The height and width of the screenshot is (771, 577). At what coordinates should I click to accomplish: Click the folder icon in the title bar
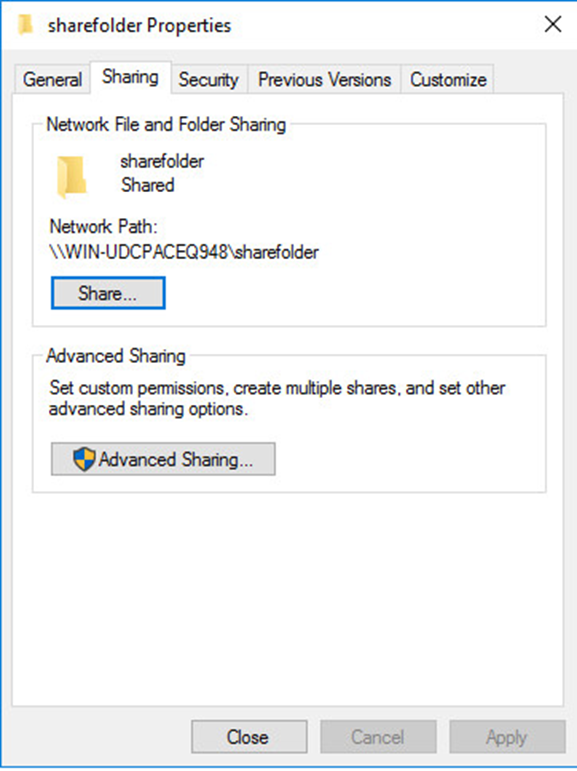point(25,25)
